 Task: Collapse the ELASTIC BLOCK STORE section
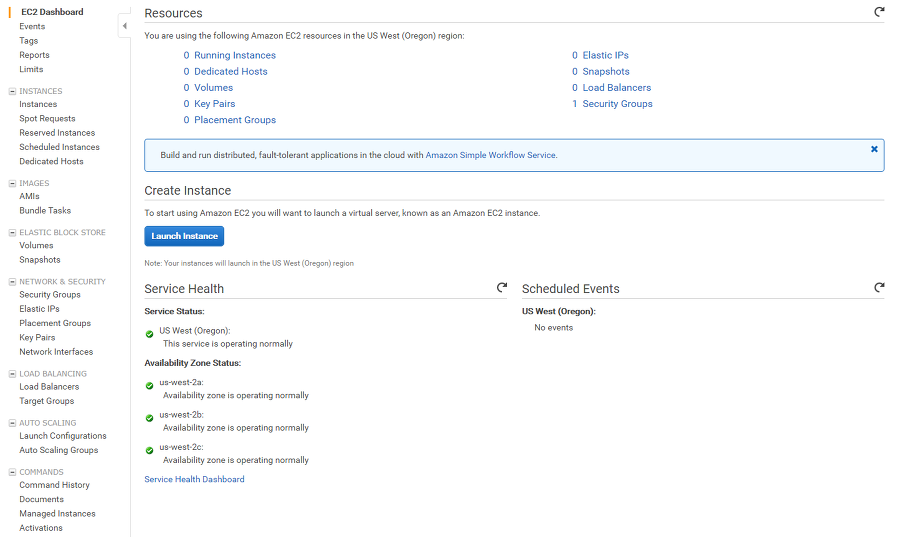(x=12, y=232)
